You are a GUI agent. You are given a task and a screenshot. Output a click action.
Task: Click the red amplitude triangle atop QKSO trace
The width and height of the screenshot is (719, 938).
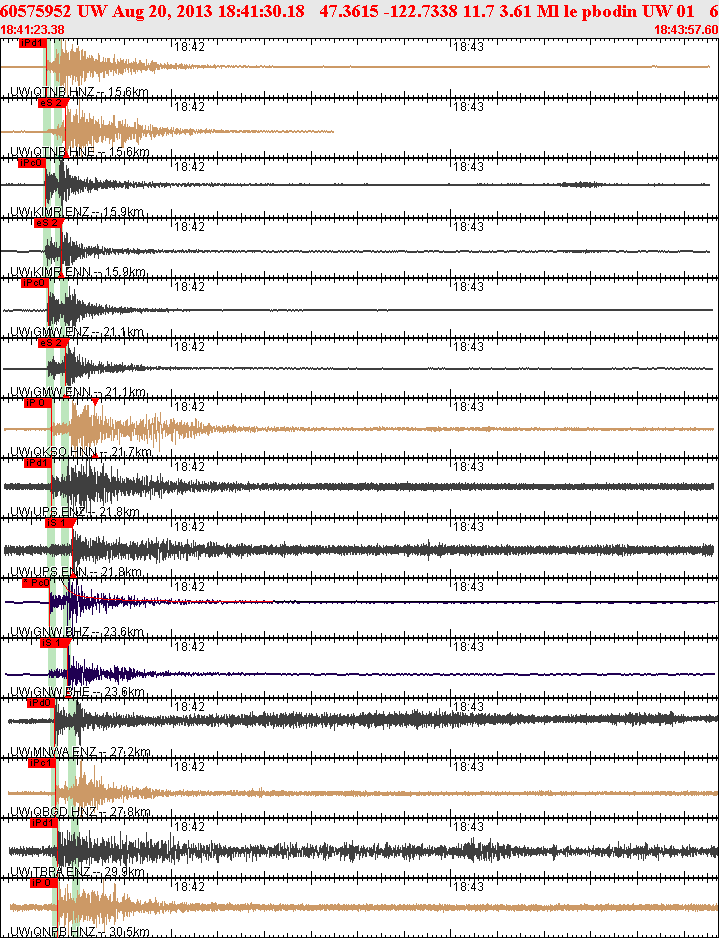[95, 402]
